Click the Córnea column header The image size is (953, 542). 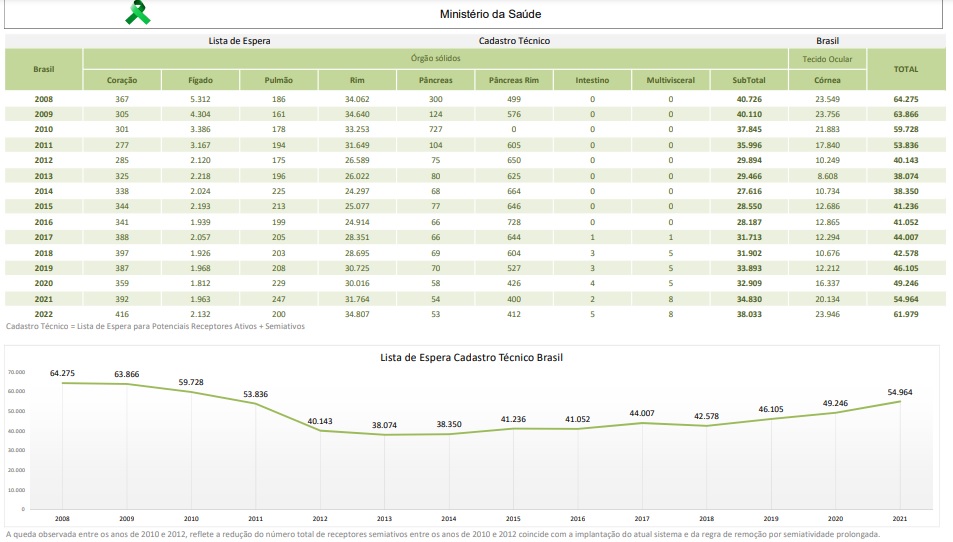(827, 79)
